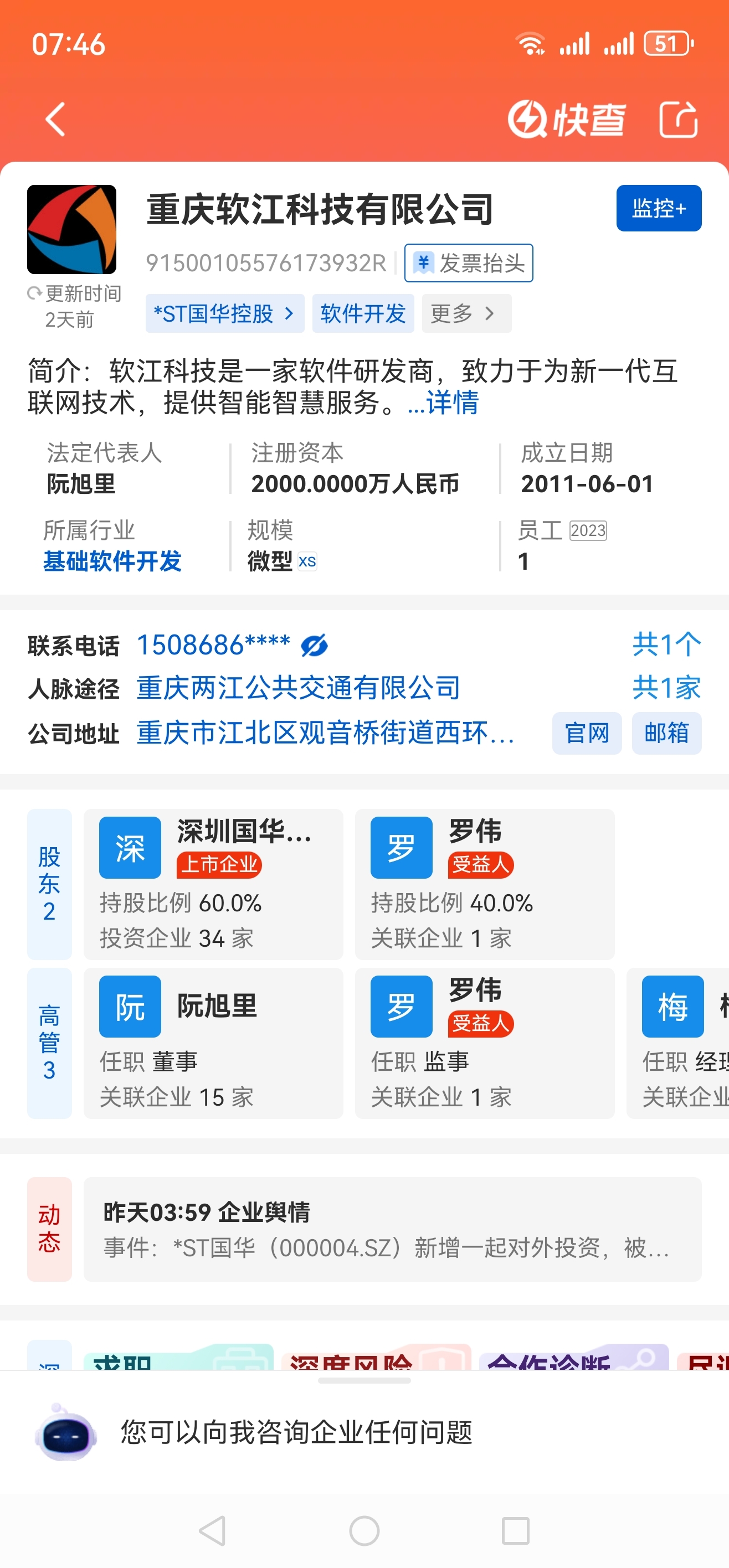
Task: Open the 详情 link in intro
Action: [x=452, y=403]
